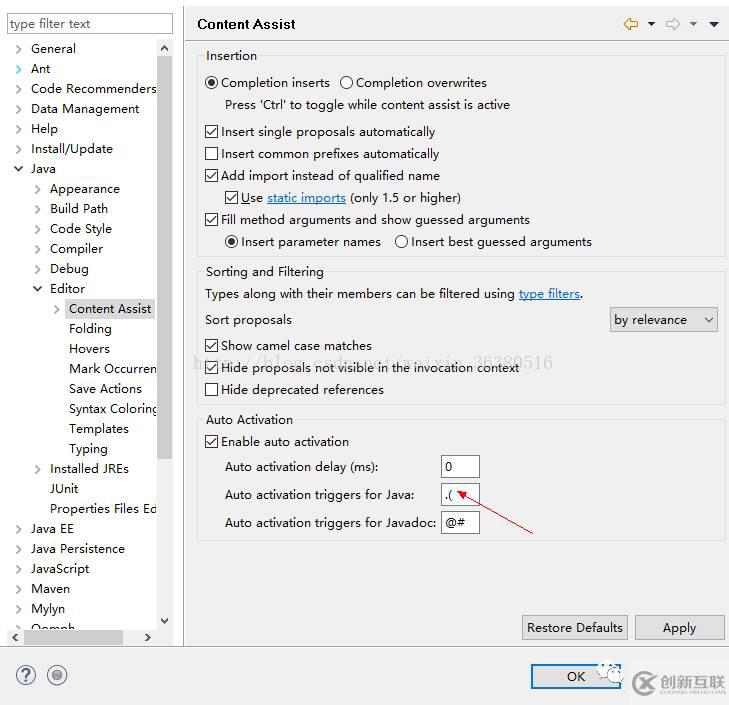
Task: Expand the Appearance node under Java
Action: pos(38,189)
